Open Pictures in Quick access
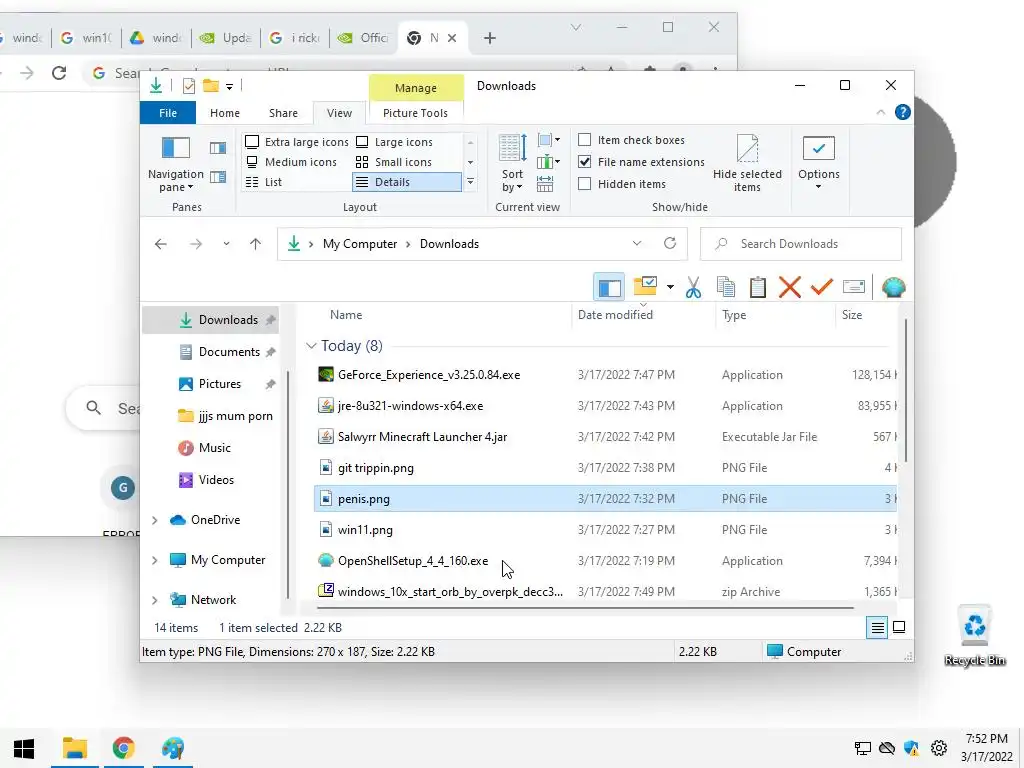1024x768 pixels. pos(219,384)
